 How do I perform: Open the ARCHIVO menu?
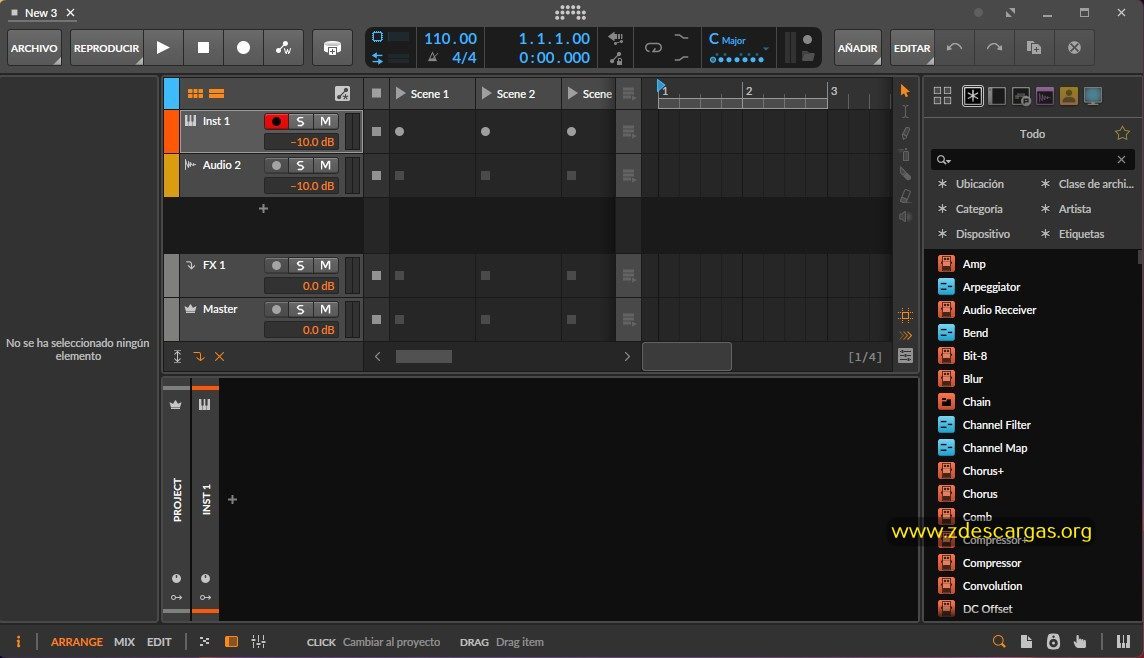(x=34, y=48)
